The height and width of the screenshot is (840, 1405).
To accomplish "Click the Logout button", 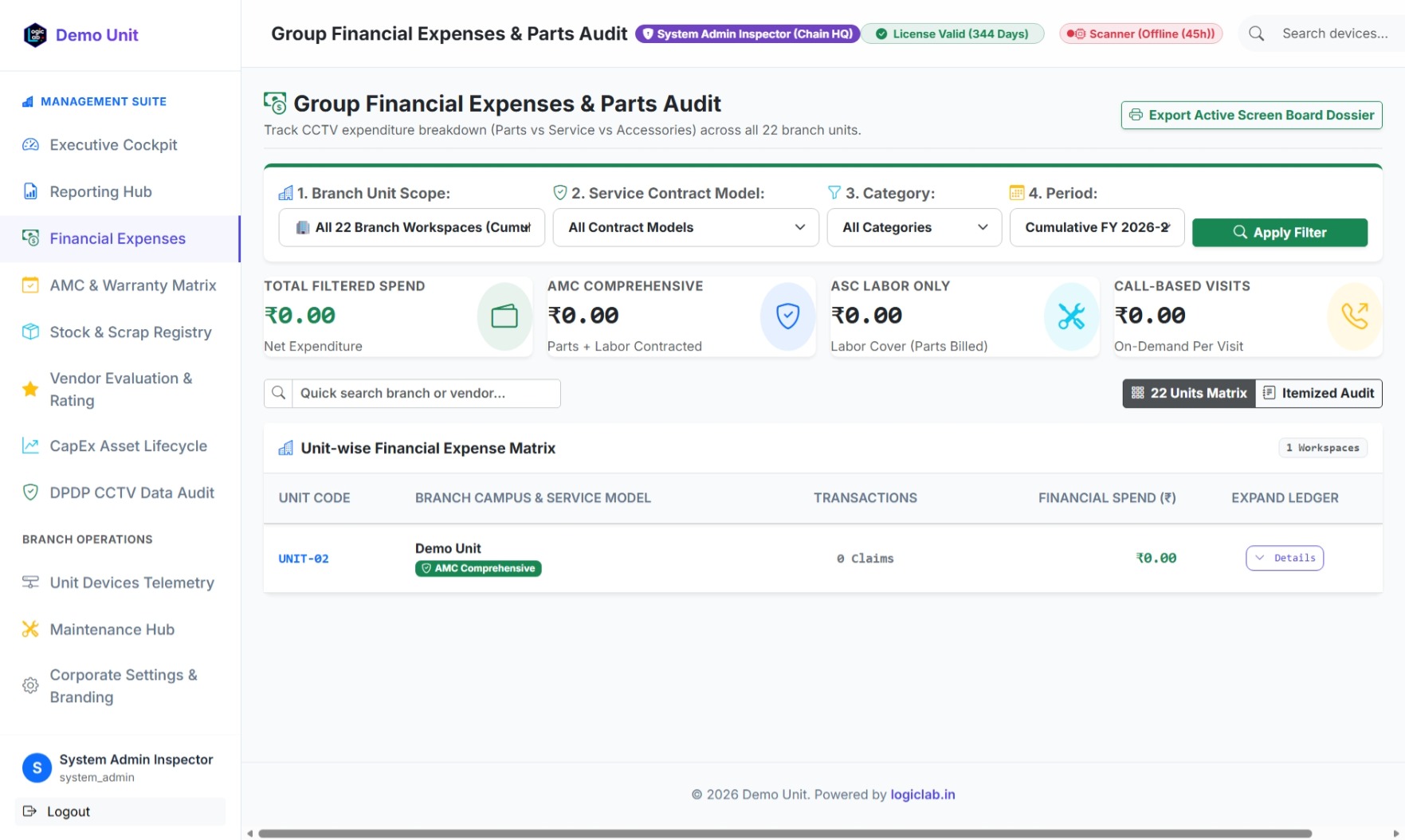I will tap(120, 811).
